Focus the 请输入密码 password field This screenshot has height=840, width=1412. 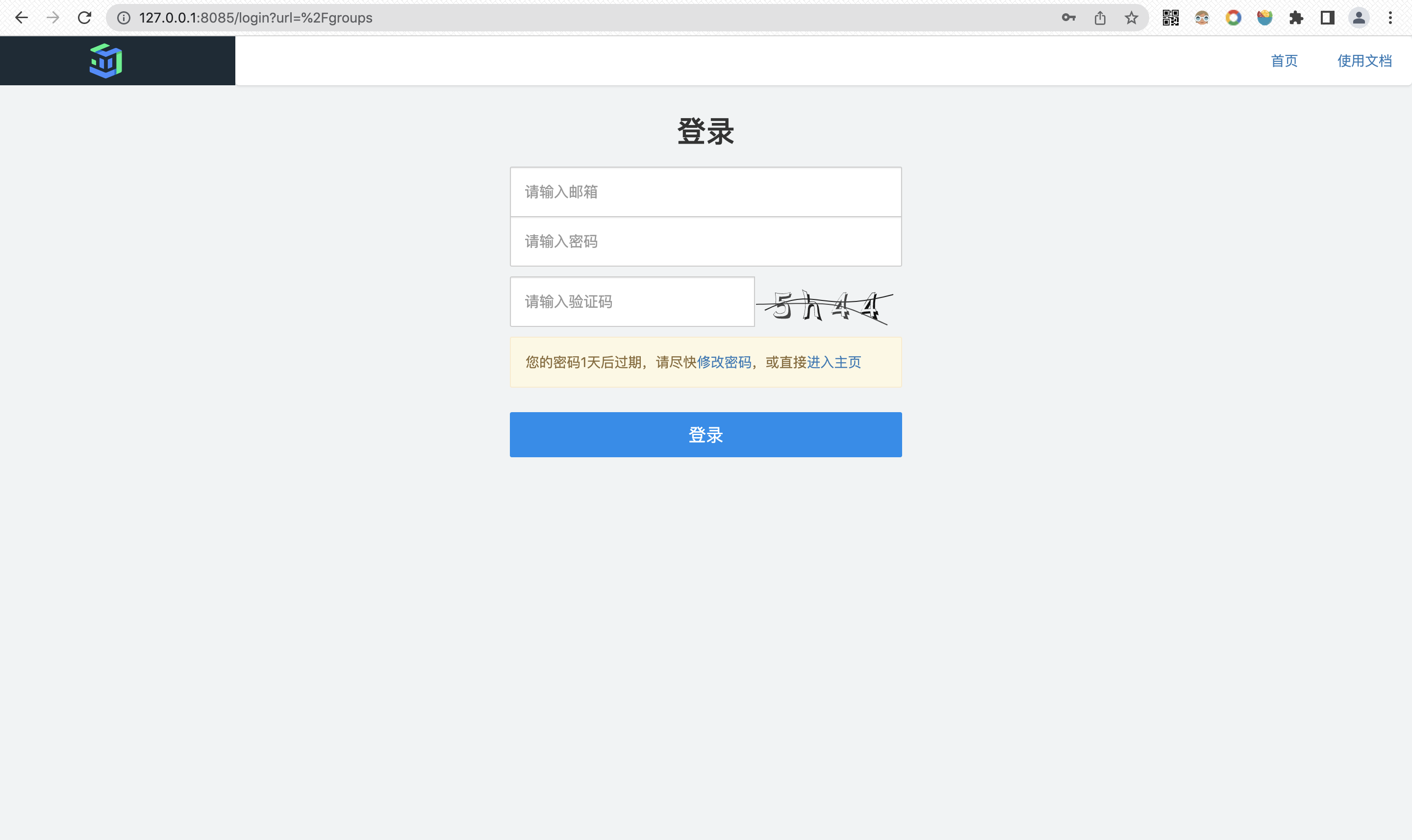click(x=706, y=241)
